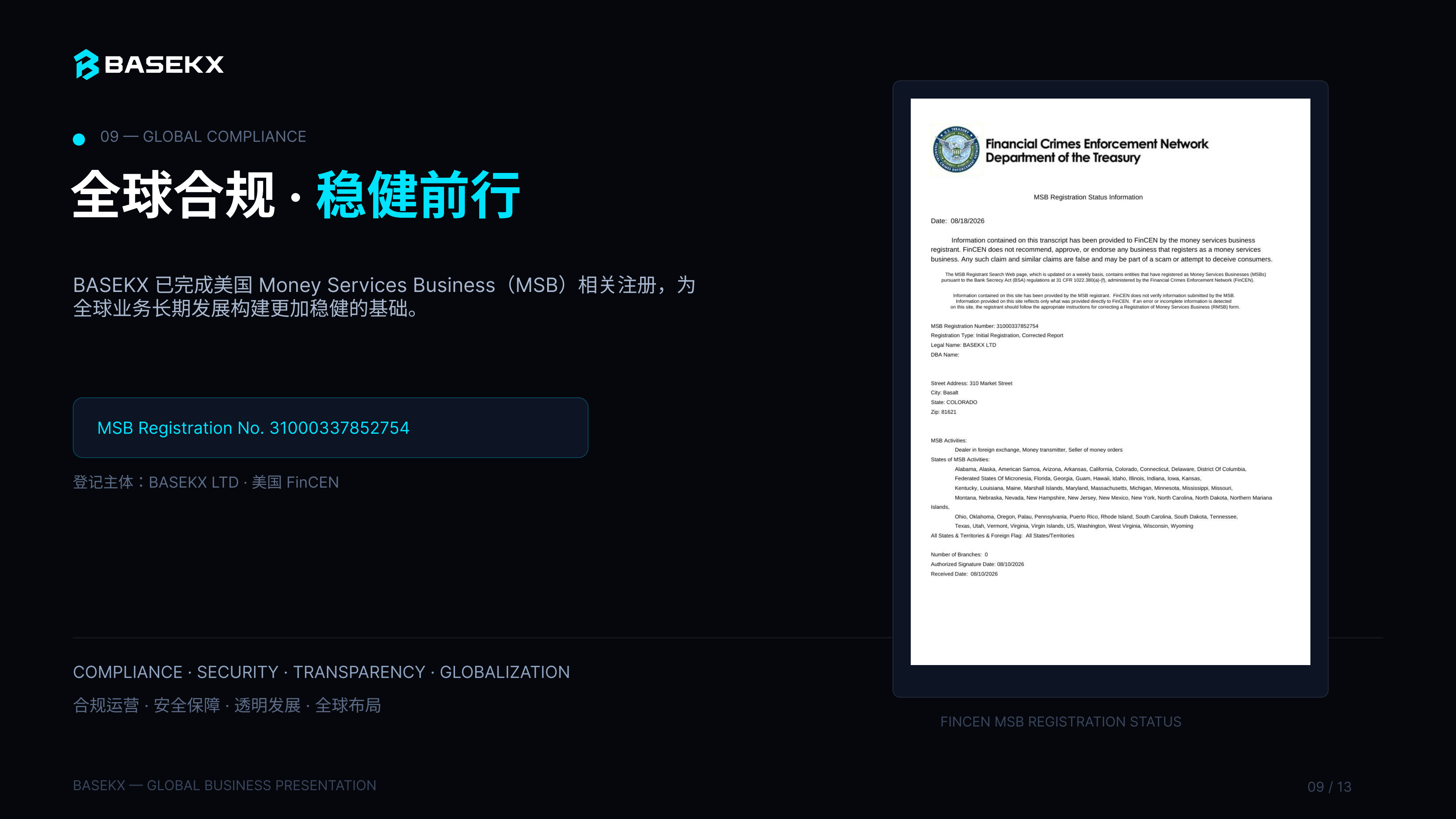Click 'Financial Crimes Enforcement Network' title in document
The image size is (1456, 819).
point(1097,144)
